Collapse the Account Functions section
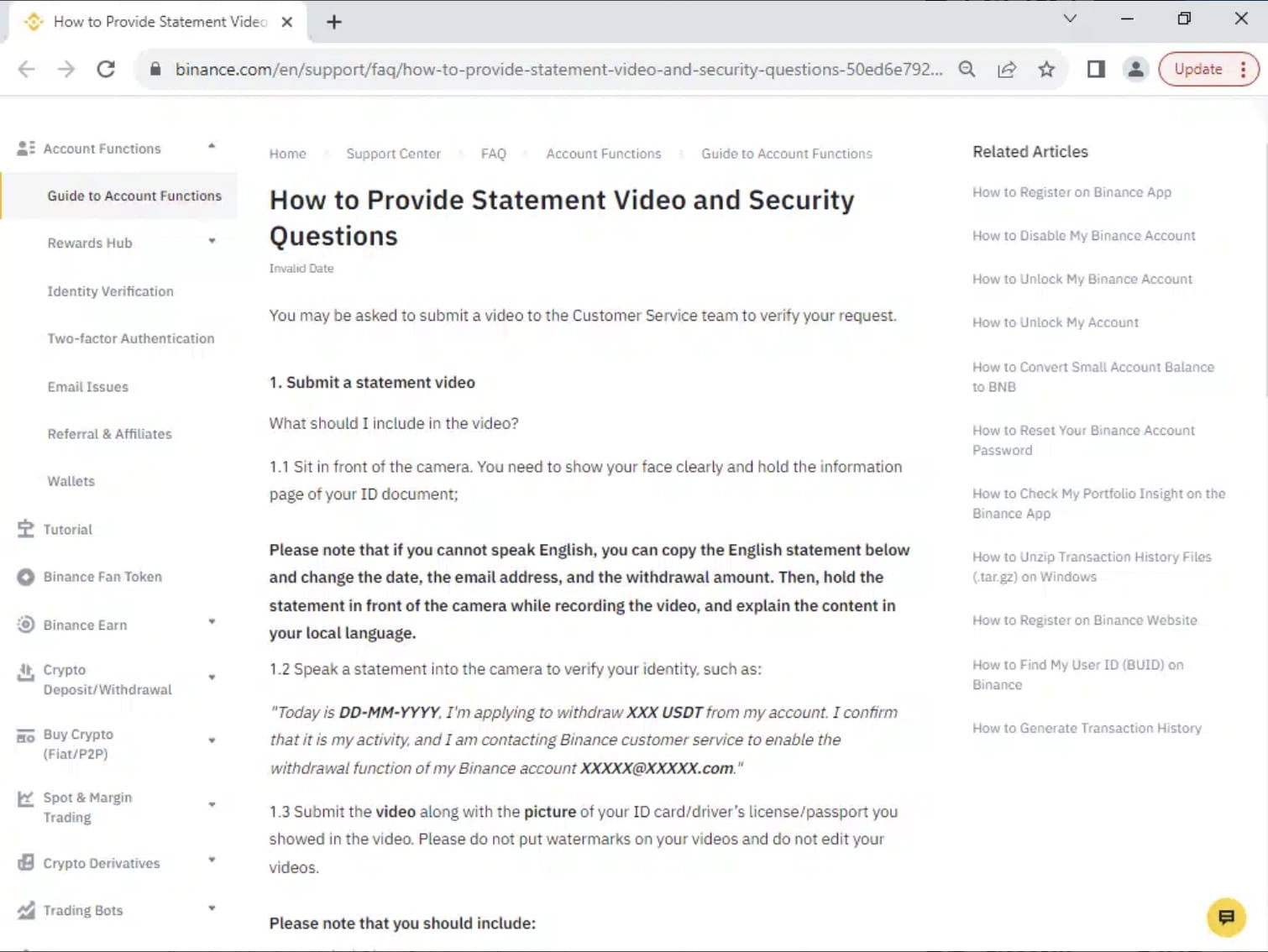1268x952 pixels. point(211,144)
